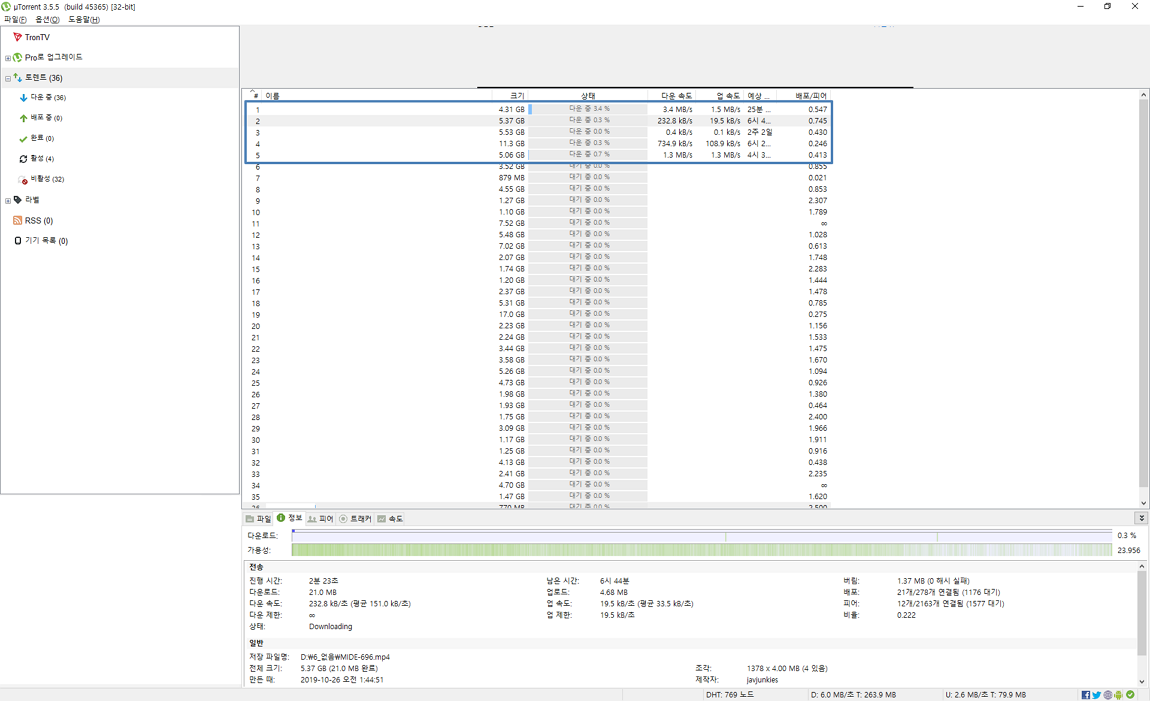
Task: Filter by seeding green up arrow icon
Action: pos(23,118)
